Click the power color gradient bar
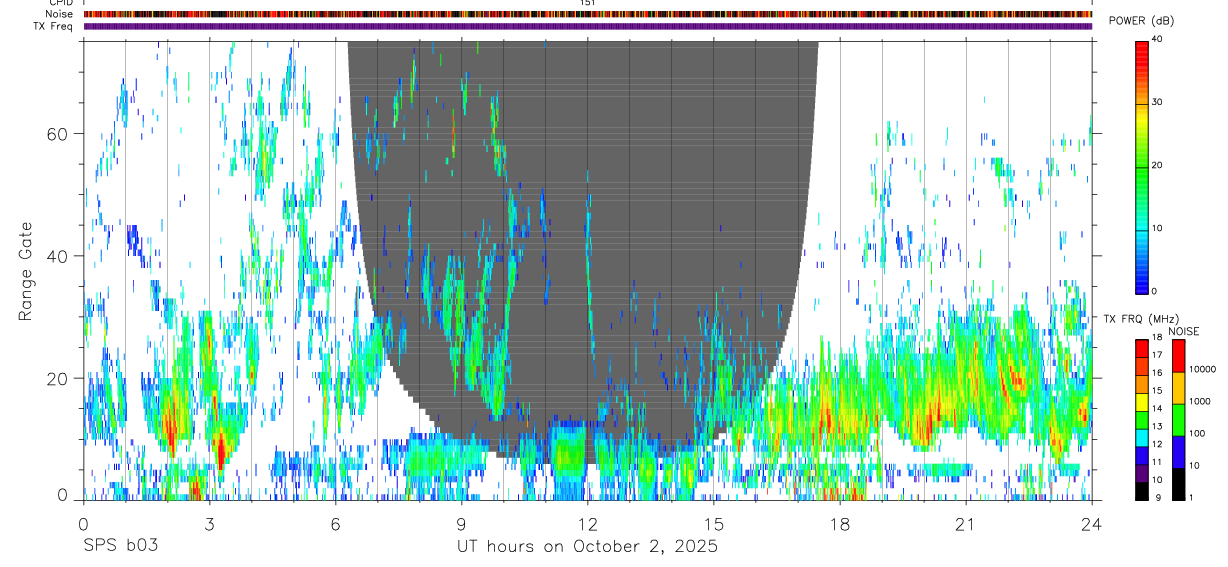 pos(1142,166)
